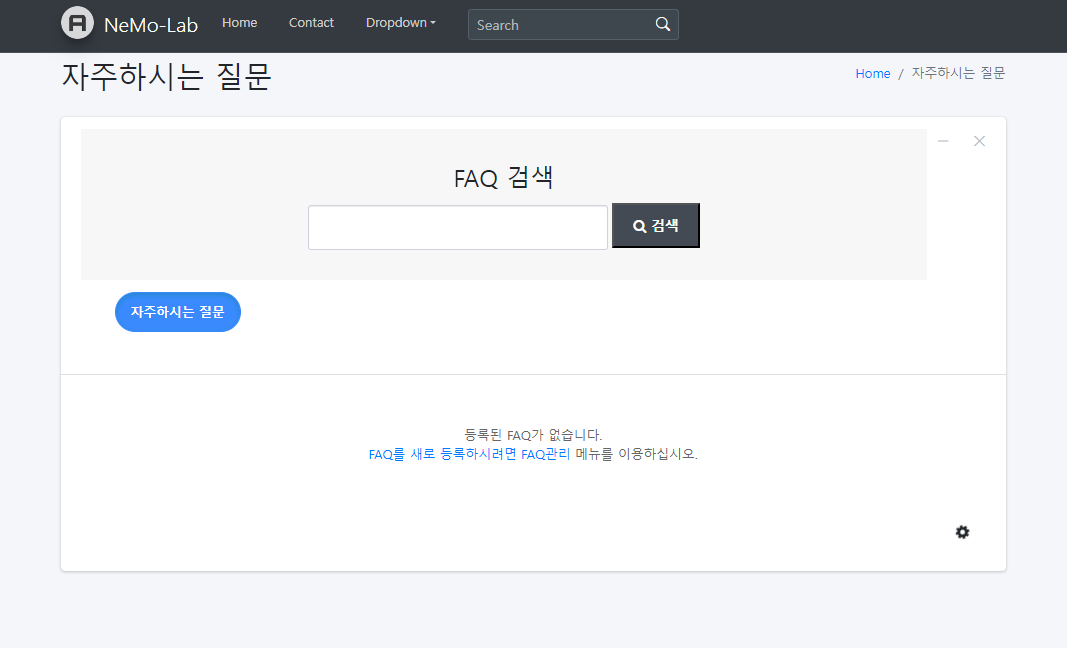Focus the navbar Search text field
This screenshot has height=648, width=1067.
pyautogui.click(x=560, y=25)
